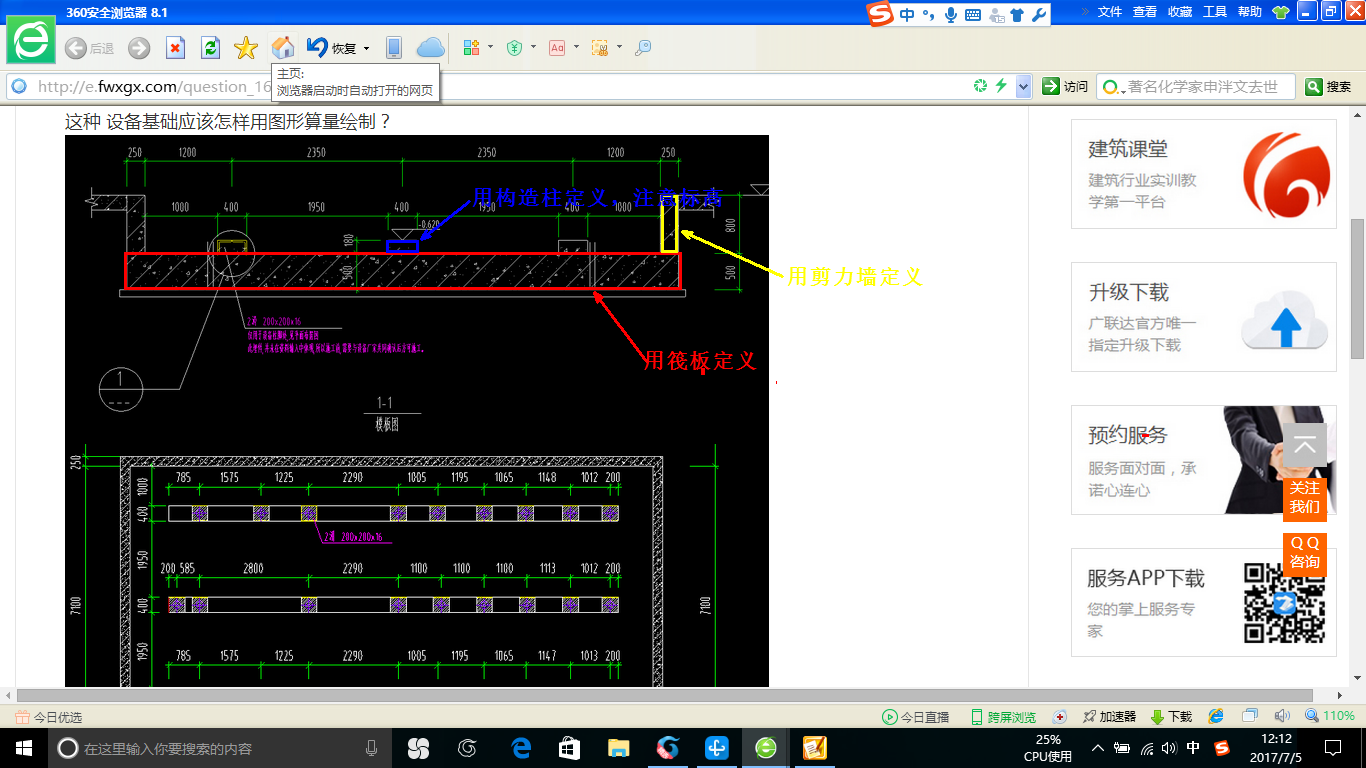Click the Sogou S logo in input bar
The height and width of the screenshot is (768, 1366).
click(x=879, y=14)
